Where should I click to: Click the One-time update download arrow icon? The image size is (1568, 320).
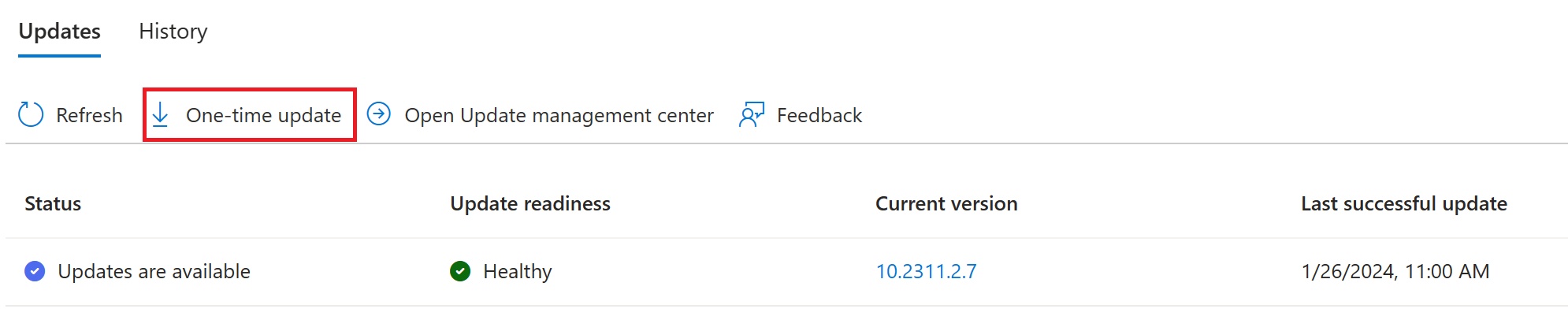pyautogui.click(x=161, y=114)
